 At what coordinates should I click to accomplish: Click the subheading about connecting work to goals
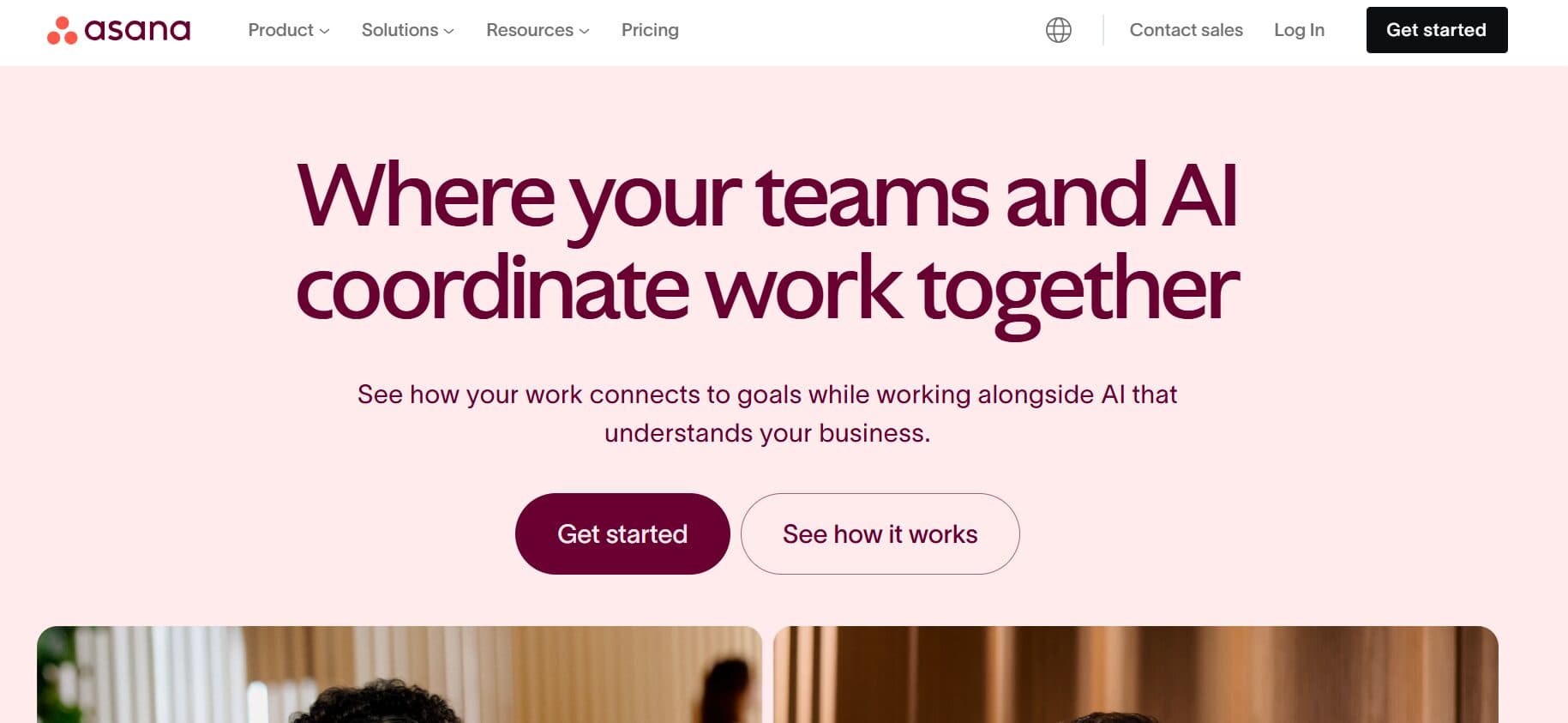click(767, 413)
